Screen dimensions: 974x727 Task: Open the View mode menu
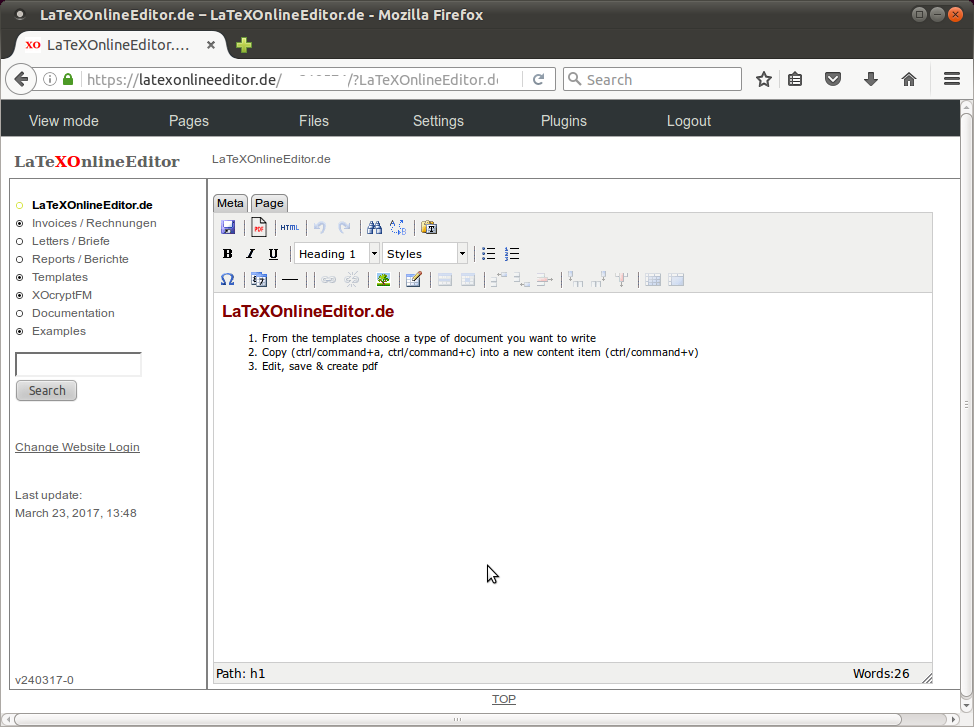point(64,121)
